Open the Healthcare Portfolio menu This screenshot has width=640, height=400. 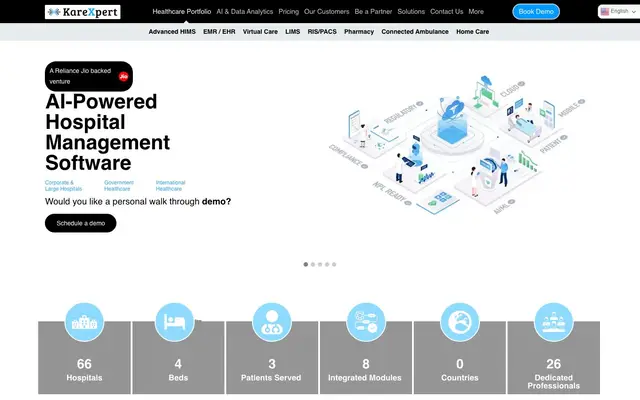coord(182,11)
